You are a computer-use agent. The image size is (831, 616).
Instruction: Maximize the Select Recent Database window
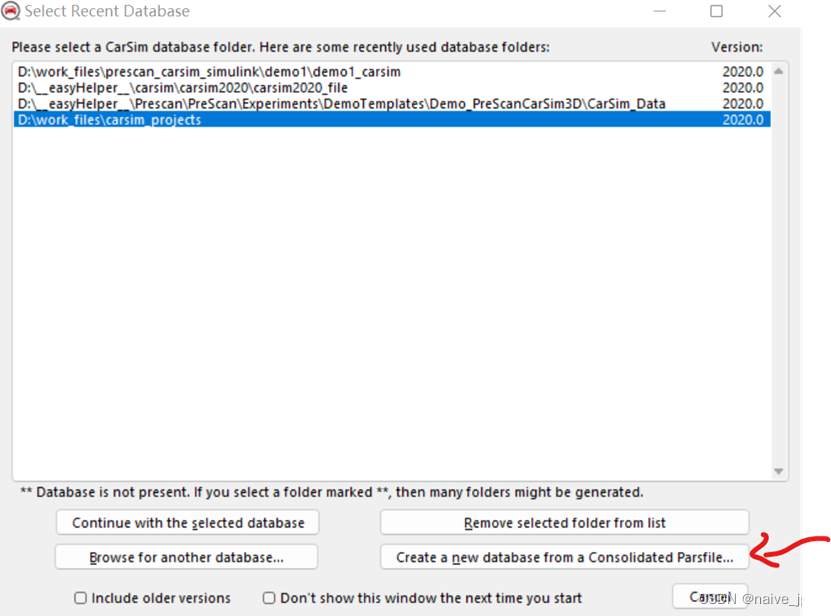pyautogui.click(x=717, y=11)
